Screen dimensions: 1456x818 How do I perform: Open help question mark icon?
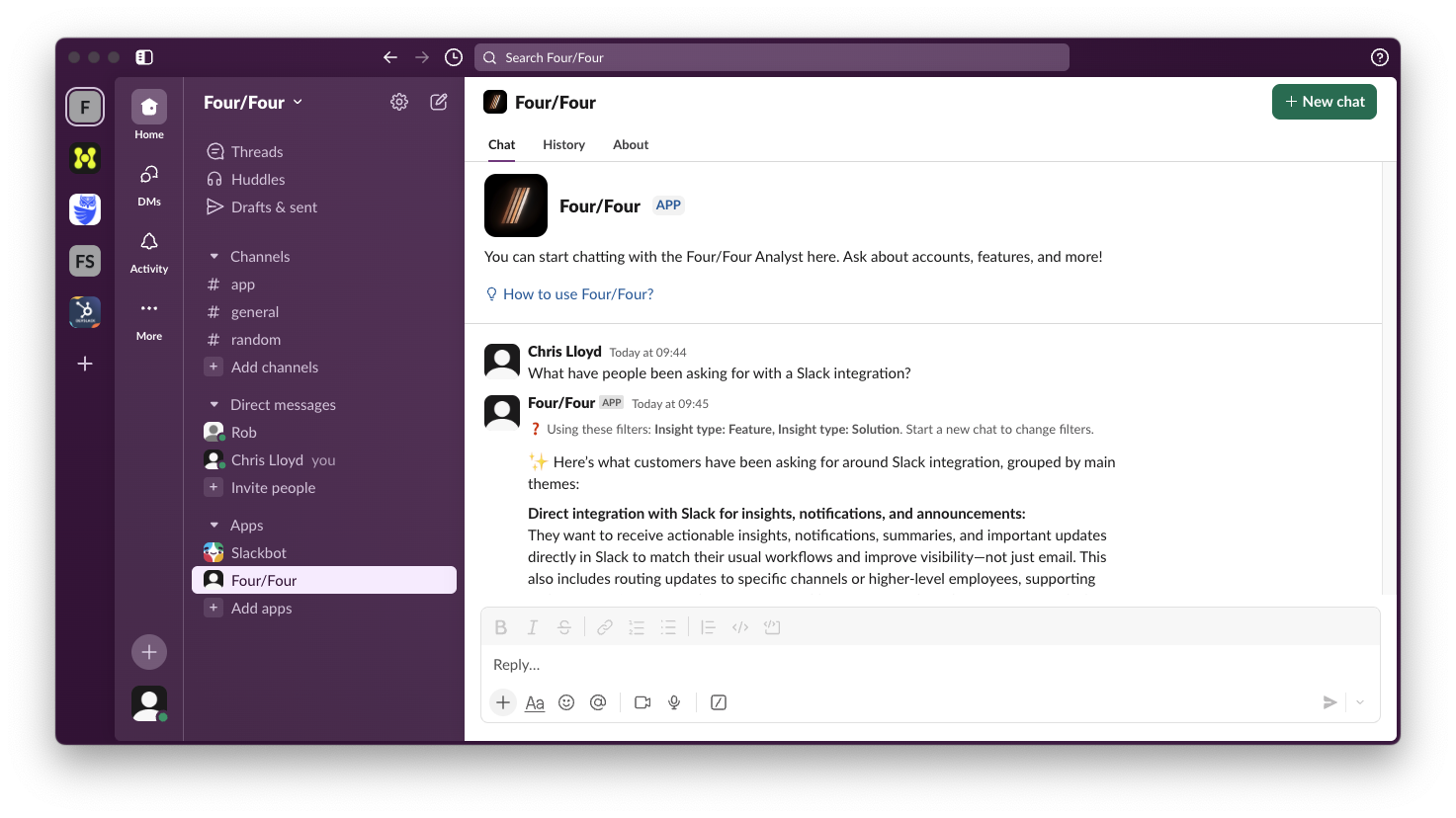pyautogui.click(x=1380, y=57)
